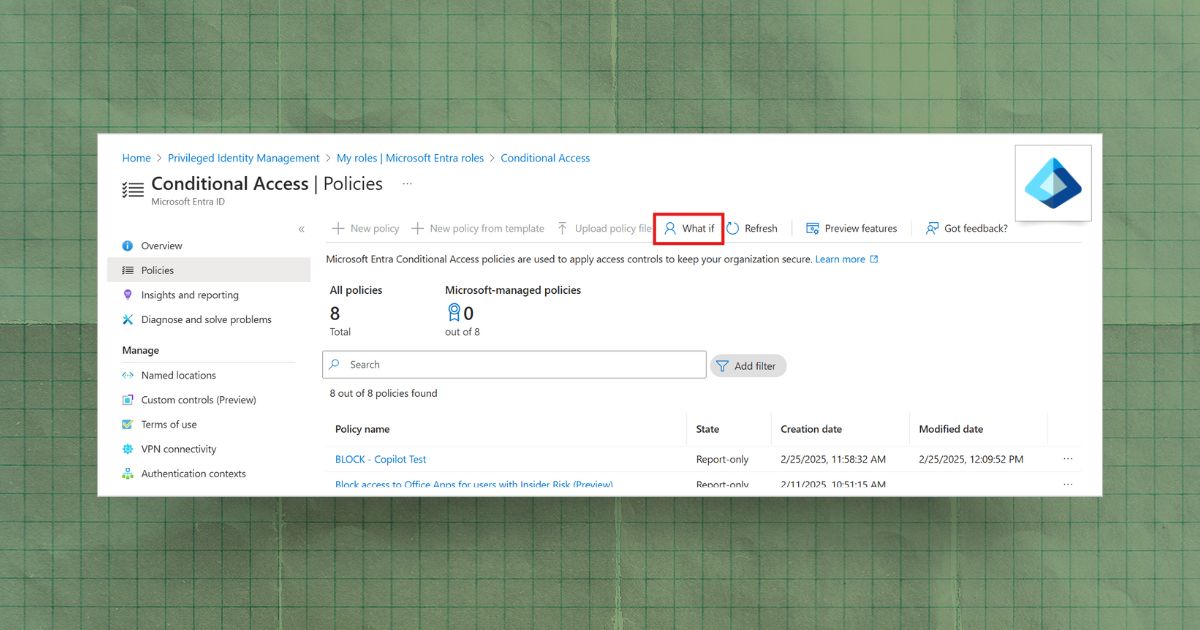This screenshot has width=1200, height=630.
Task: Click Got feedback? button
Action: [x=966, y=228]
